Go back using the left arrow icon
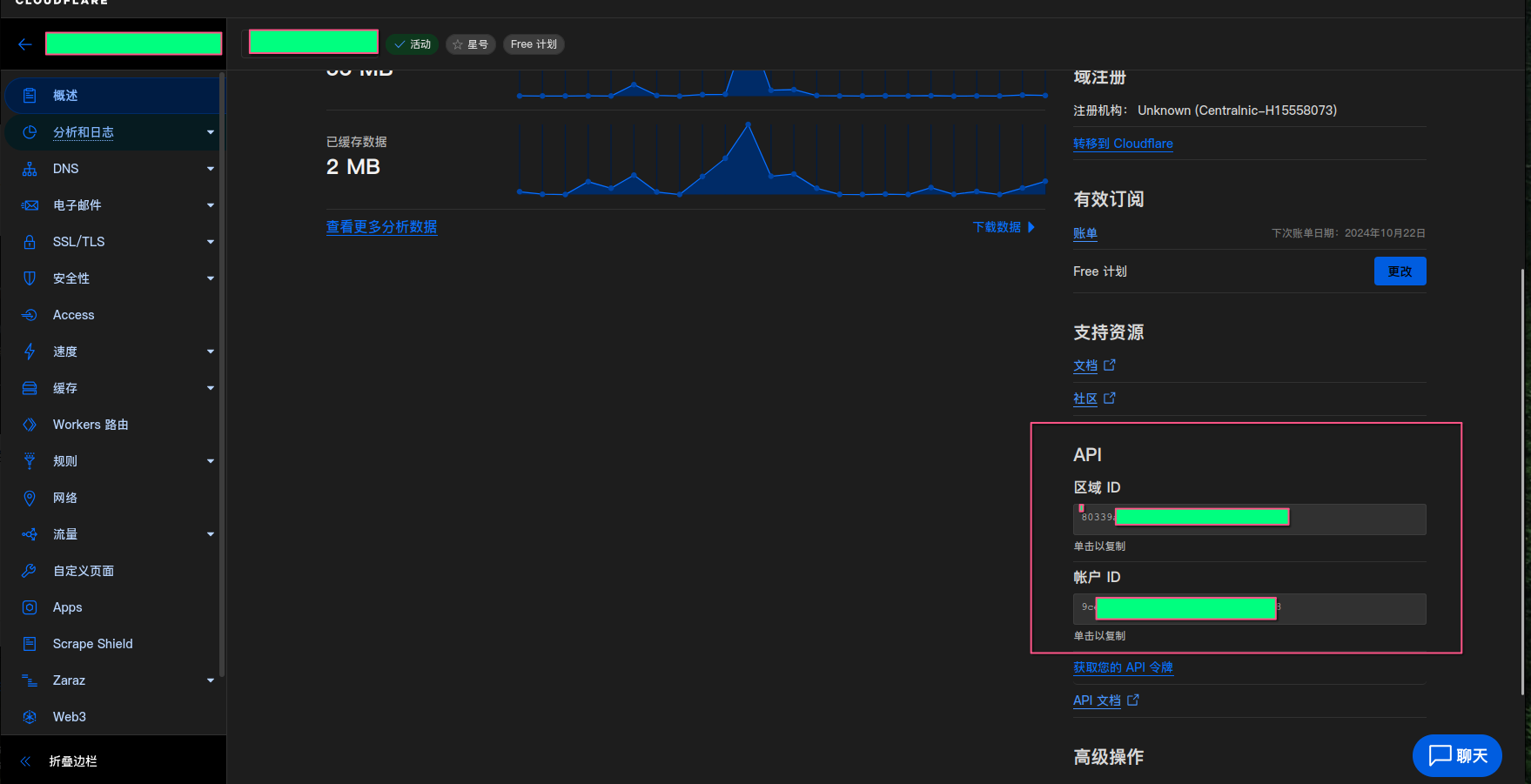The height and width of the screenshot is (784, 1531). click(x=24, y=44)
